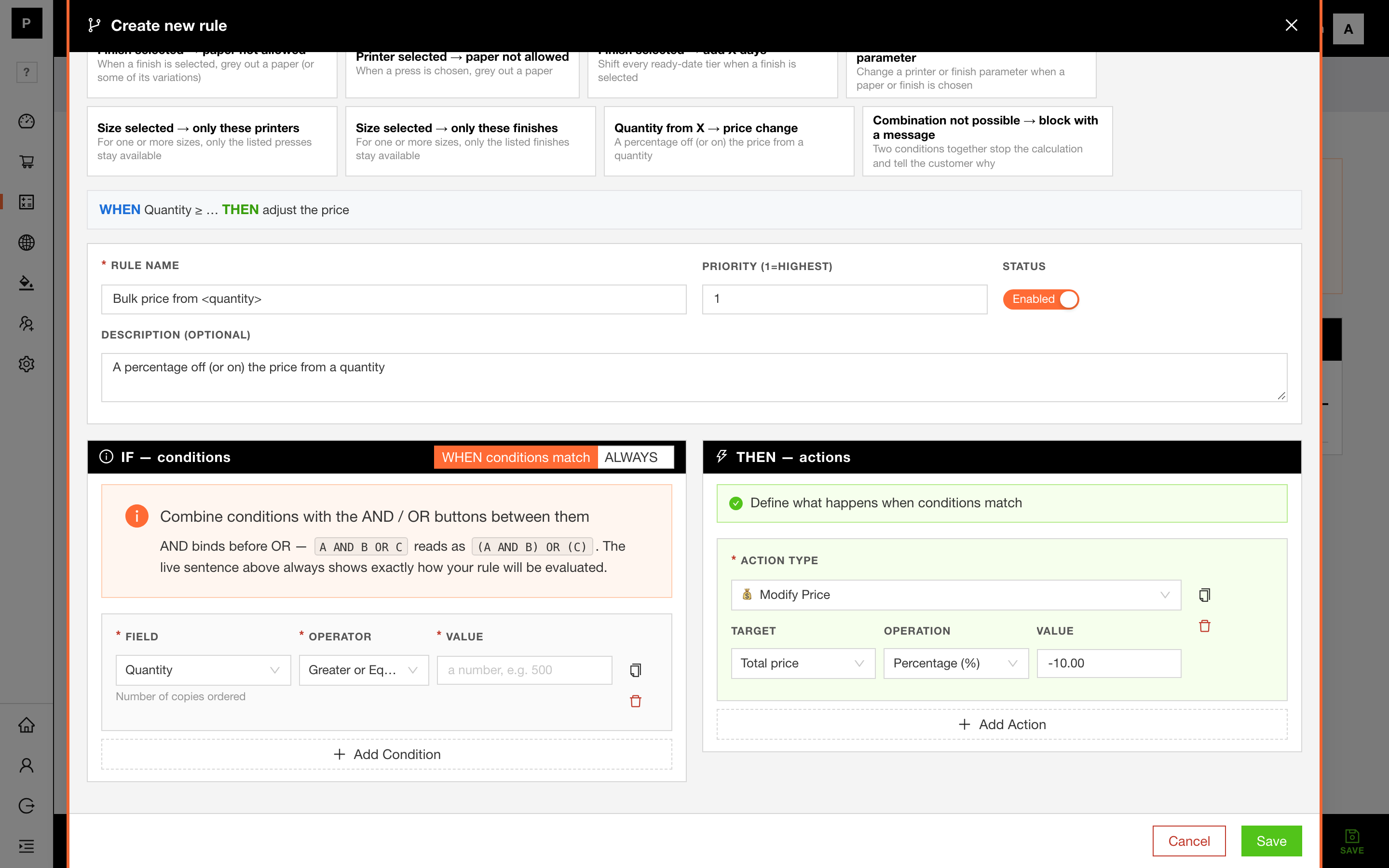Click the question mark help icon
The width and height of the screenshot is (1389, 868).
pos(27,72)
